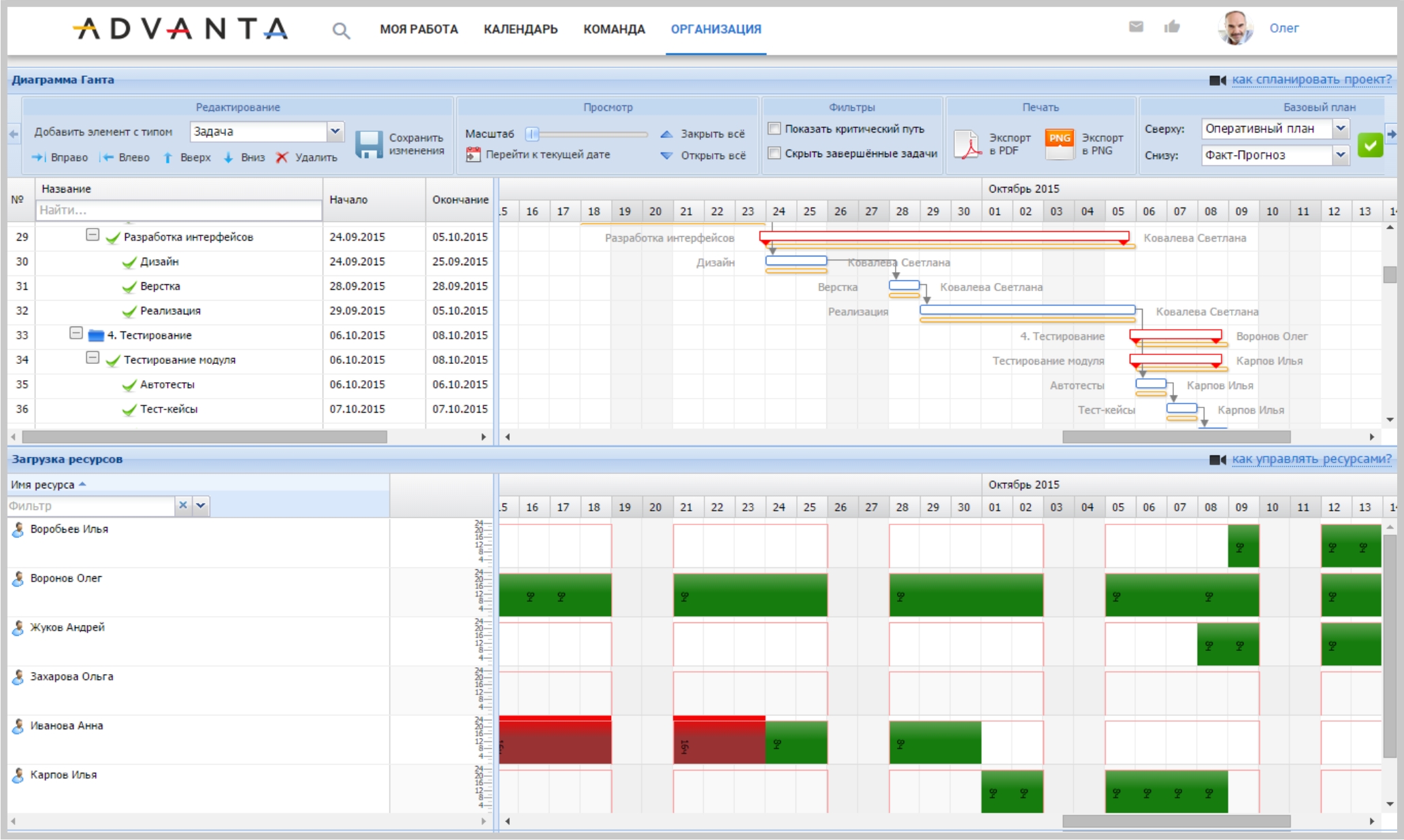Click the Жуков Андрей user icon
Screen dimensions: 1404x840
click(x=18, y=628)
